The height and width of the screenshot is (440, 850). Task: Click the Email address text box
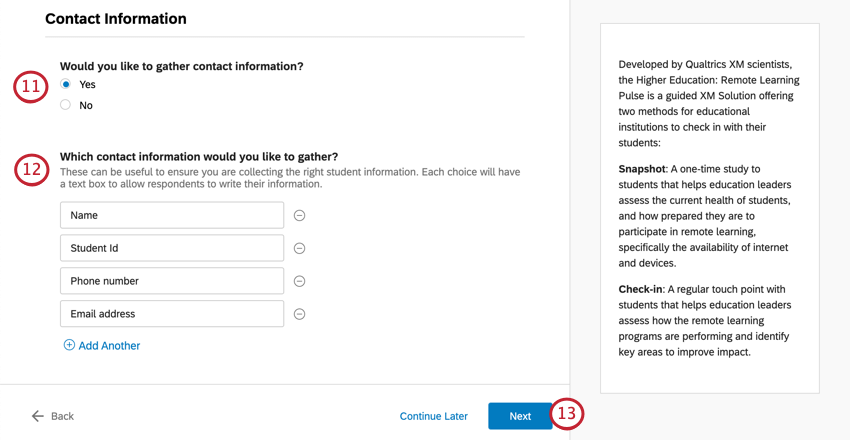coord(172,314)
